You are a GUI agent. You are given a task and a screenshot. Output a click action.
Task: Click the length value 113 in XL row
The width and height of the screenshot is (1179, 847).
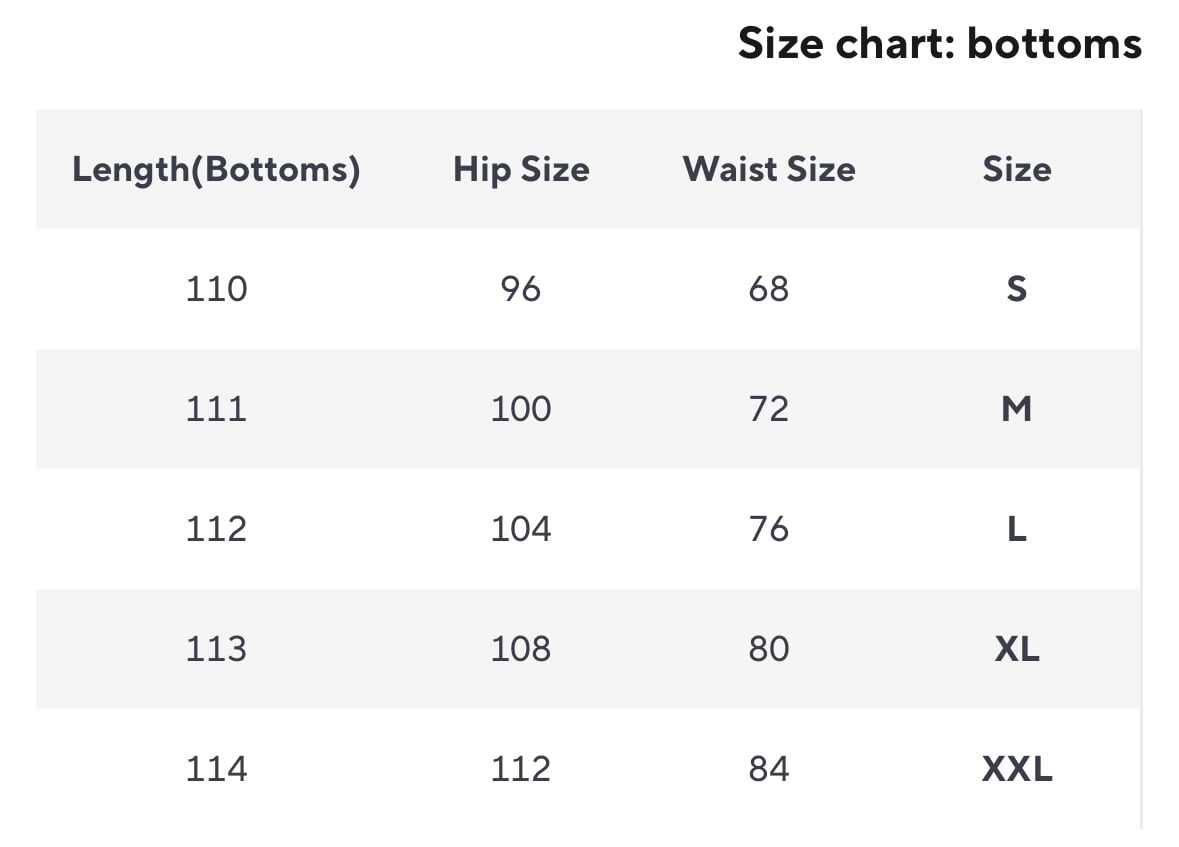click(216, 649)
